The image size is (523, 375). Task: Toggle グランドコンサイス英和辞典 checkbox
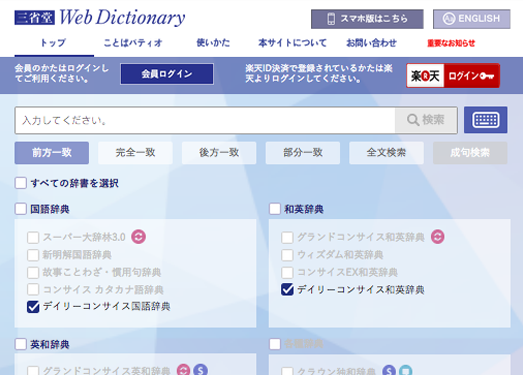pos(33,371)
